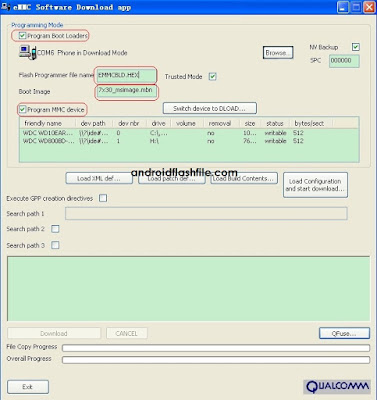
Task: Click the green log output area
Action: pos(188,289)
